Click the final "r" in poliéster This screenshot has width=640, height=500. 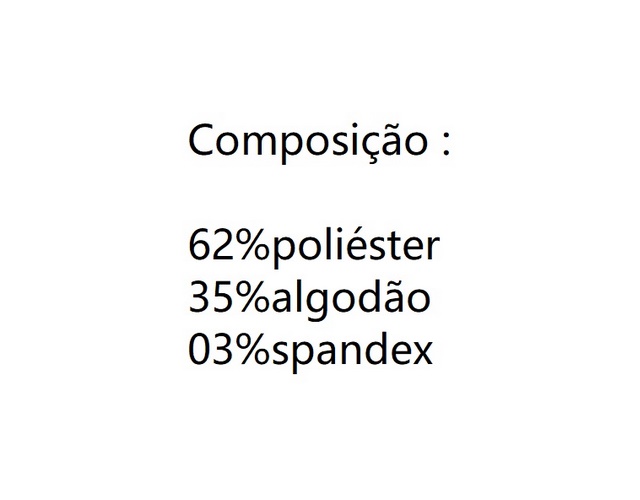tap(432, 248)
